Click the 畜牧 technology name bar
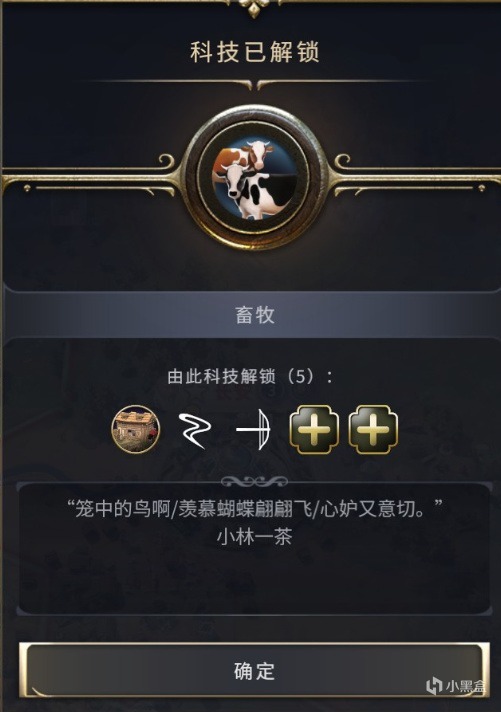501x712 pixels. pyautogui.click(x=254, y=314)
